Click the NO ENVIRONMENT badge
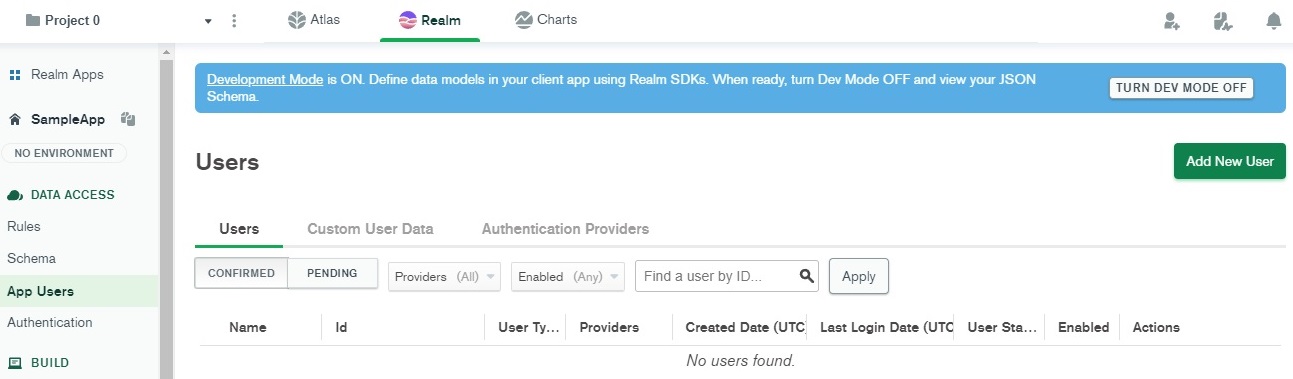This screenshot has height=379, width=1293. pyautogui.click(x=64, y=153)
